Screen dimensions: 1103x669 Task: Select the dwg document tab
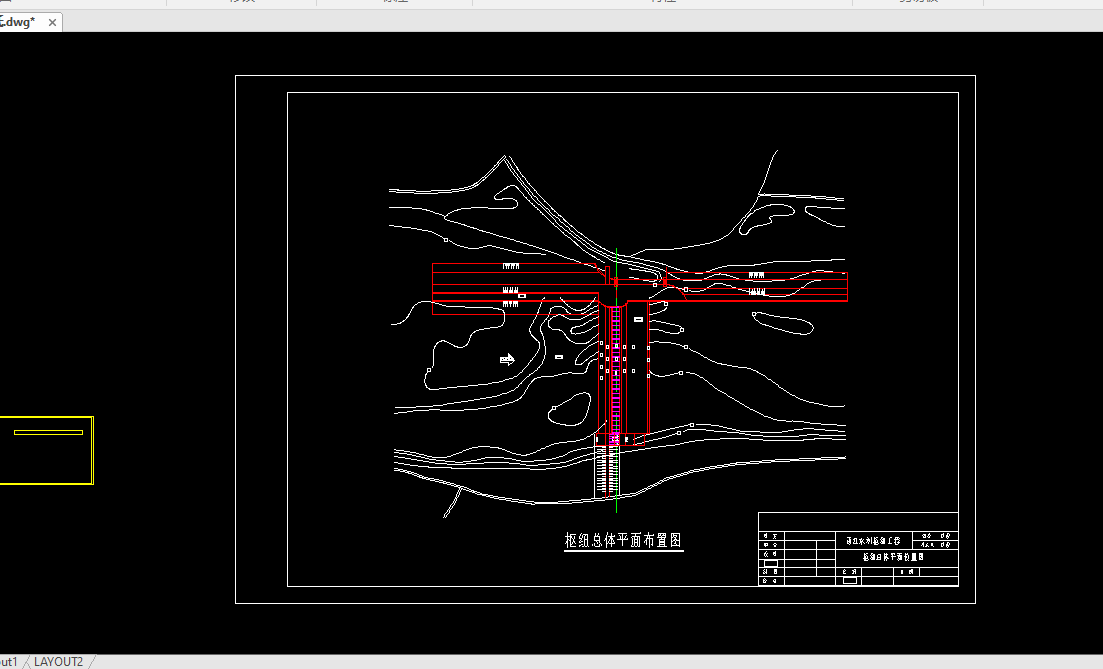(20, 22)
